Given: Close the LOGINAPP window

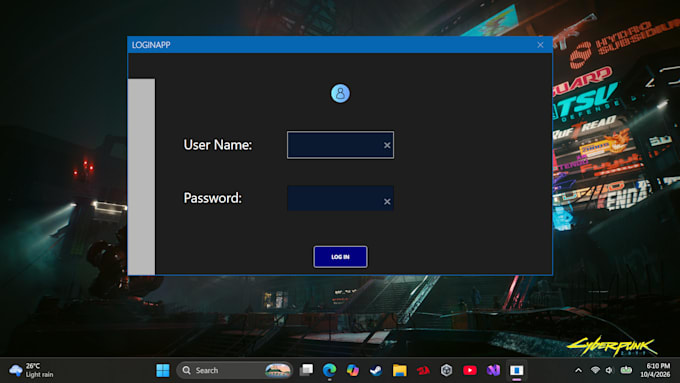Looking at the screenshot, I should [540, 45].
